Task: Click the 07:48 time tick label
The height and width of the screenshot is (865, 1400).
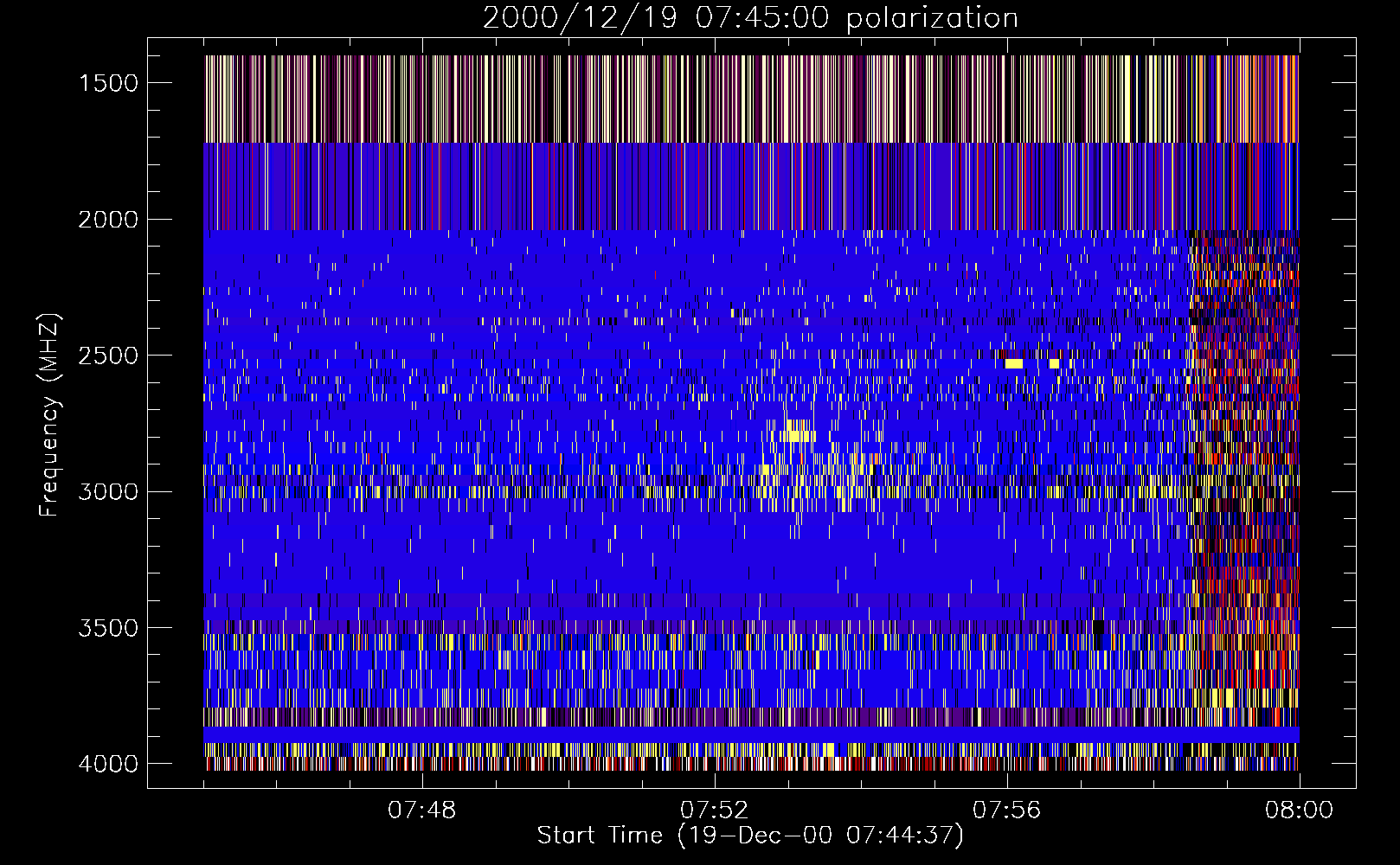Action: click(422, 811)
